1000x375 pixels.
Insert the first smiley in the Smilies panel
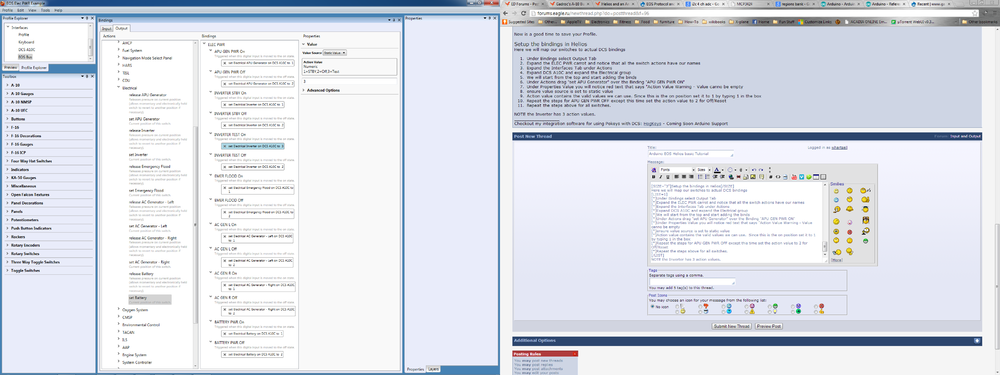click(836, 191)
